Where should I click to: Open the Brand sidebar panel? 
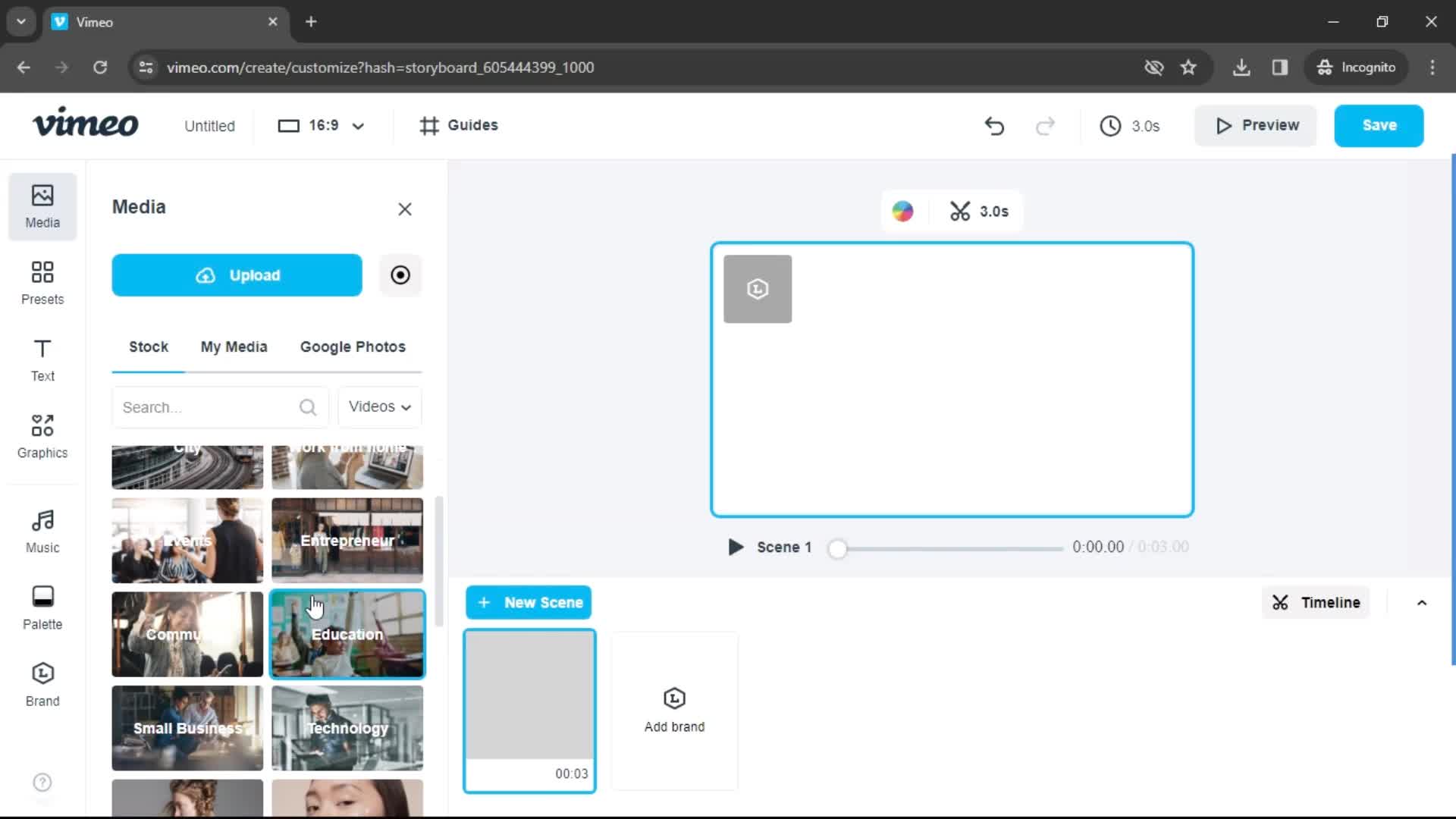(x=42, y=684)
